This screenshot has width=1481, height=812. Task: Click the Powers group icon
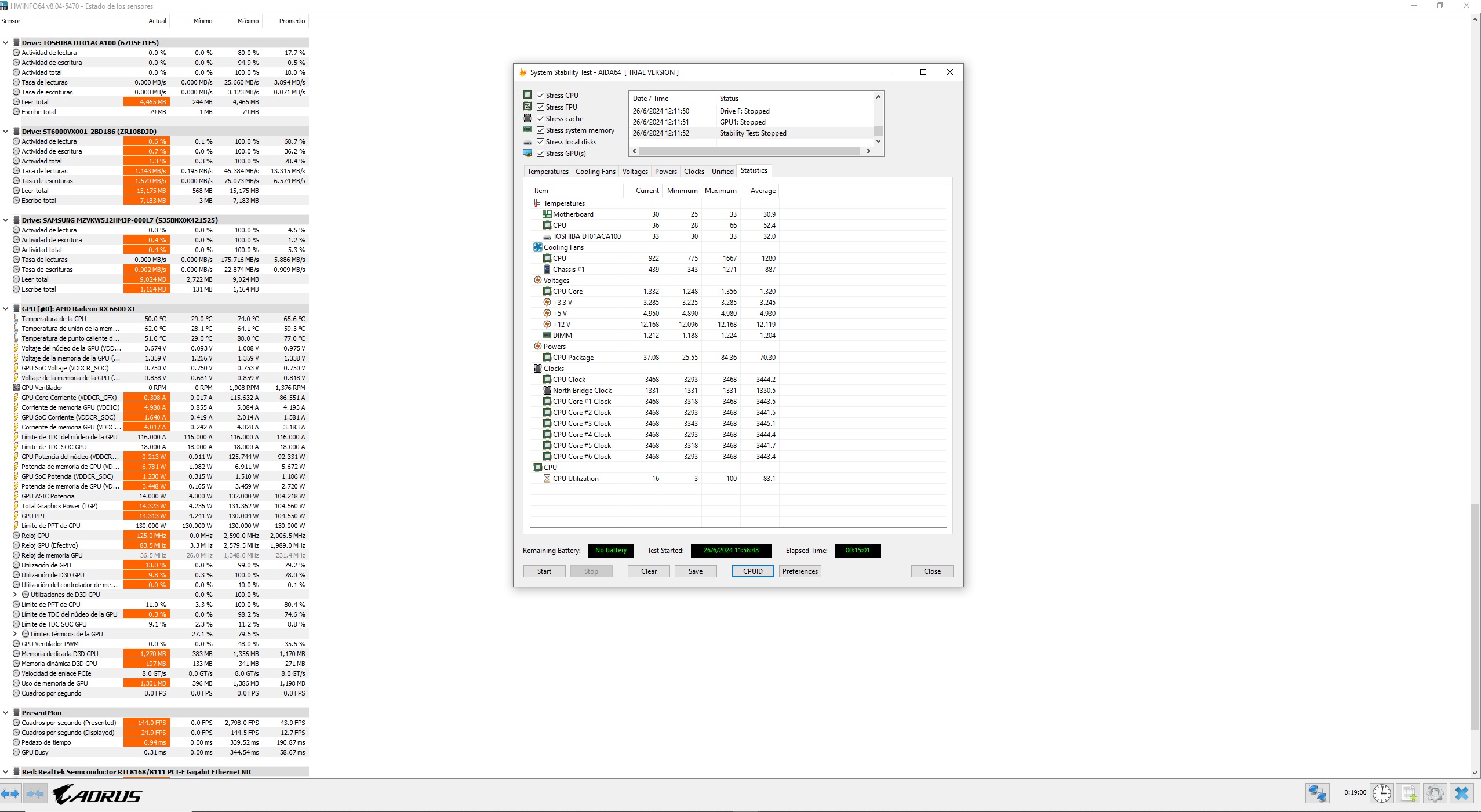click(538, 346)
